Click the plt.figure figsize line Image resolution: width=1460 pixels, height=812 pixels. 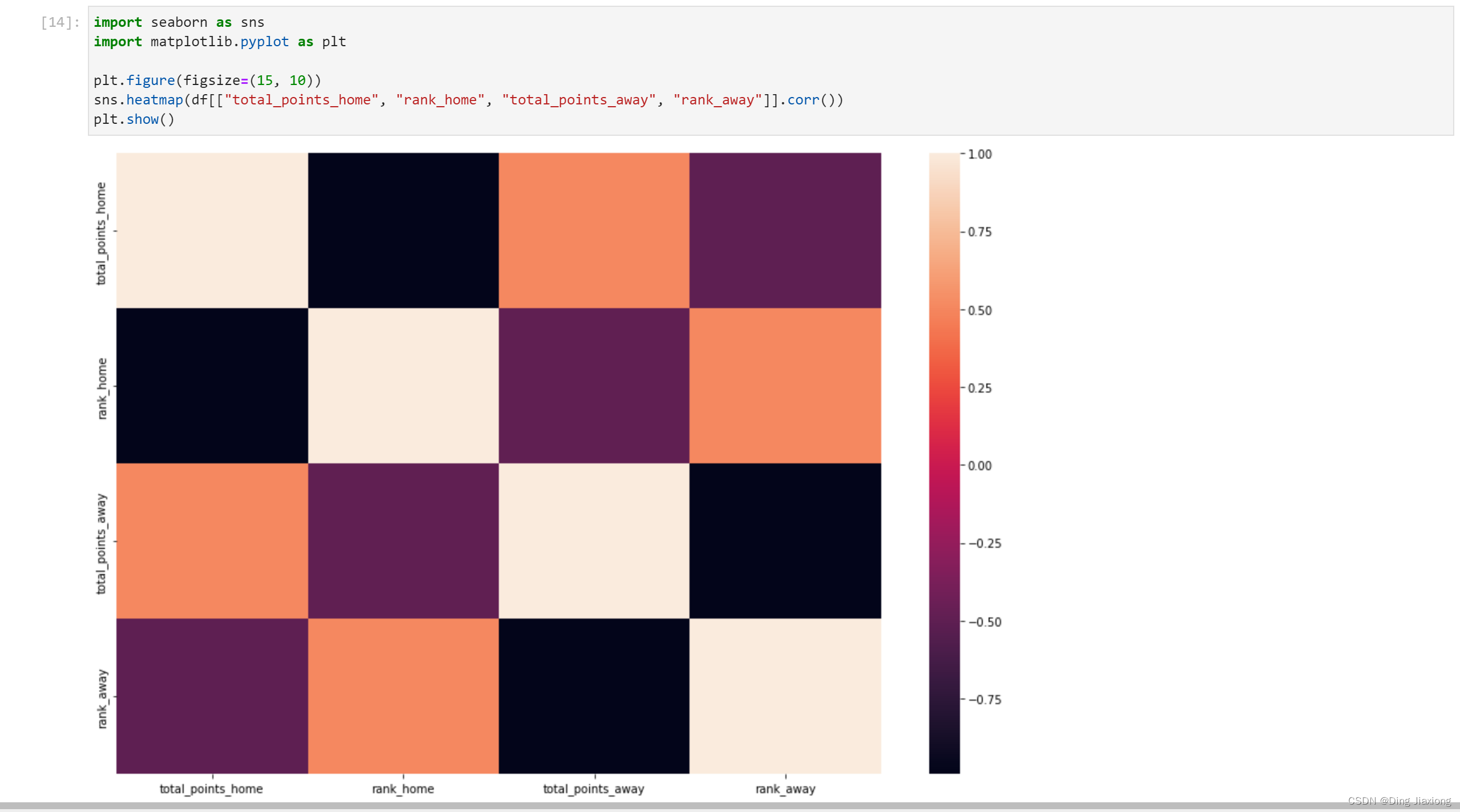pyautogui.click(x=208, y=80)
